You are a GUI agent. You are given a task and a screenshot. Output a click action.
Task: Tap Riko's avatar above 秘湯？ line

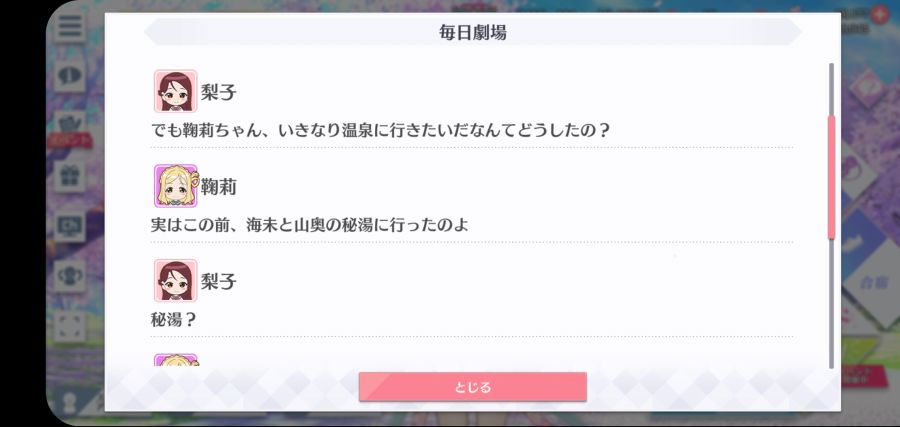[175, 281]
